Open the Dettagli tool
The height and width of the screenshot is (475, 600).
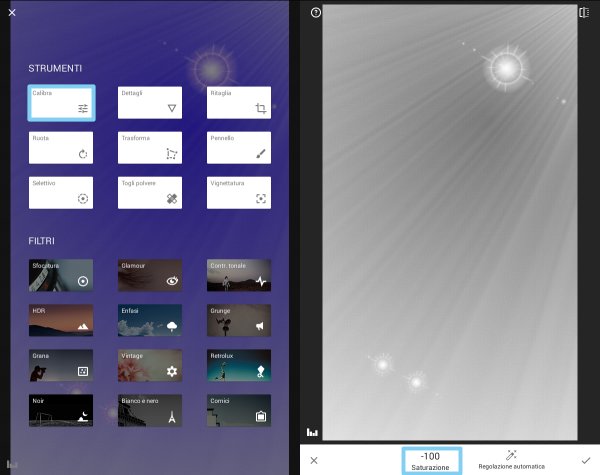tap(150, 103)
